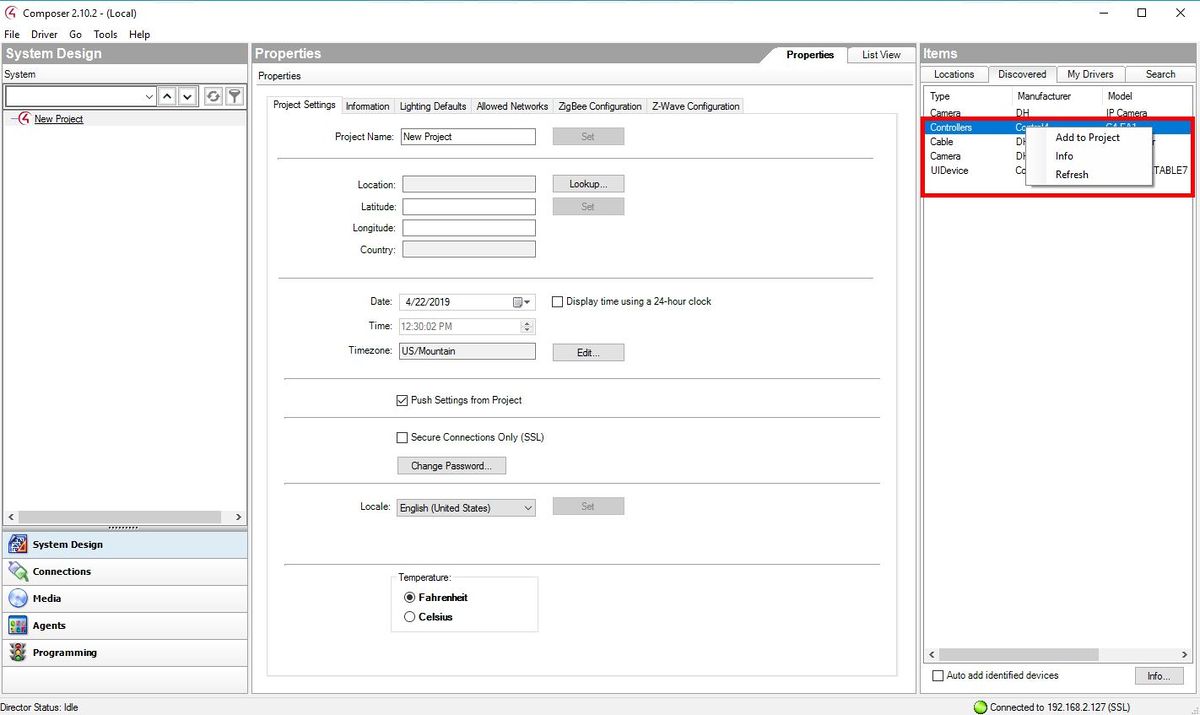Click the Lookup... button
Image resolution: width=1200 pixels, height=715 pixels.
(588, 184)
